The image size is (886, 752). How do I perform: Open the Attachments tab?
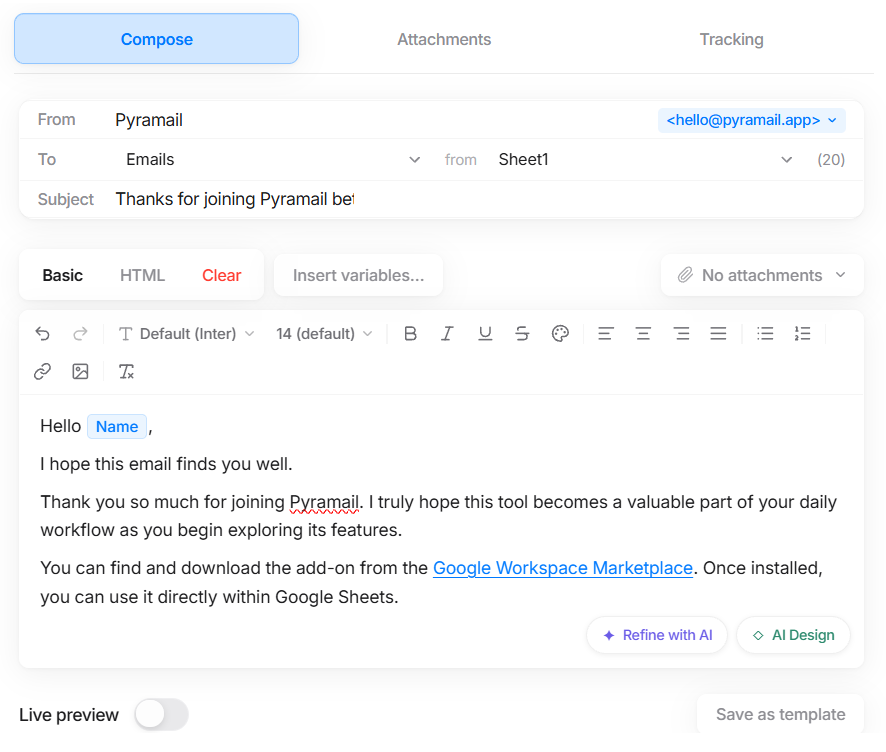pyautogui.click(x=444, y=39)
